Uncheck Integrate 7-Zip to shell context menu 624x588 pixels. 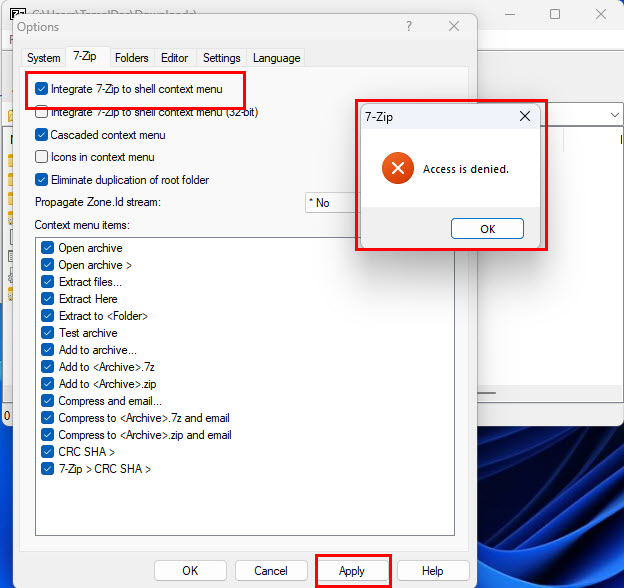(41, 89)
